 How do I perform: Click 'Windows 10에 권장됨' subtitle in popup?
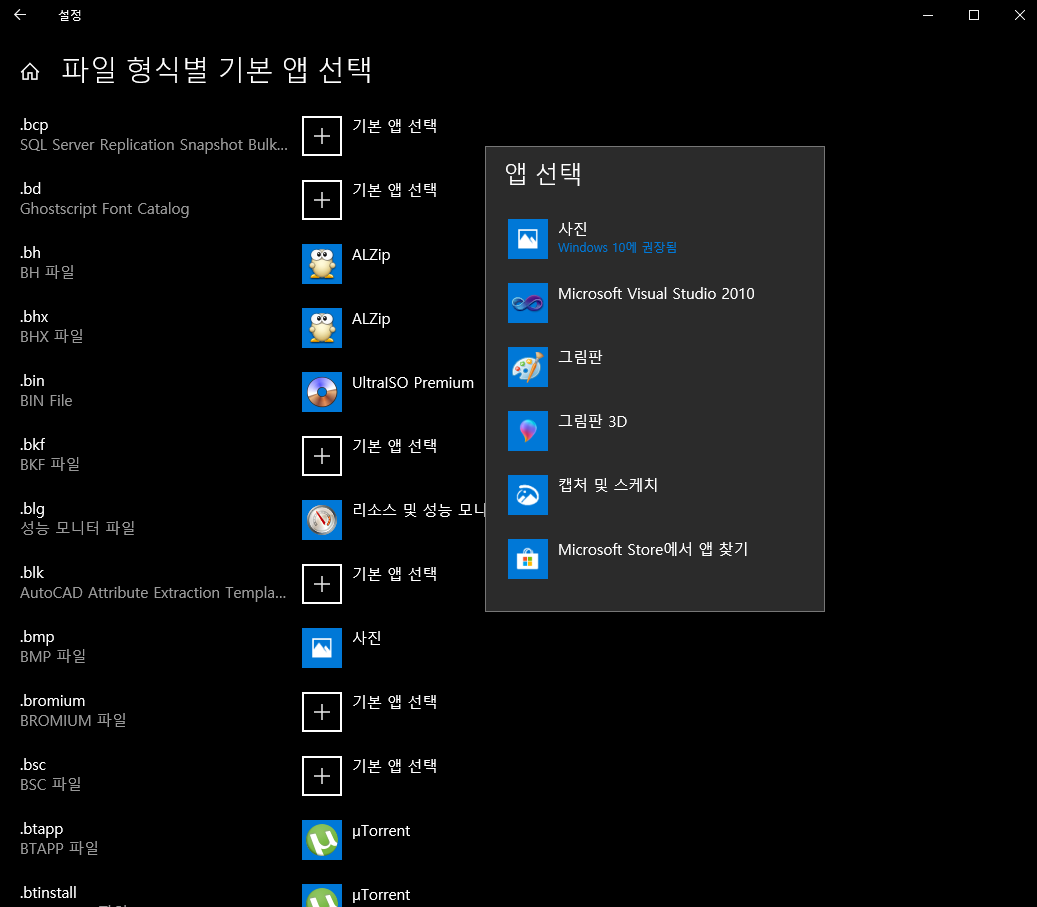617,247
